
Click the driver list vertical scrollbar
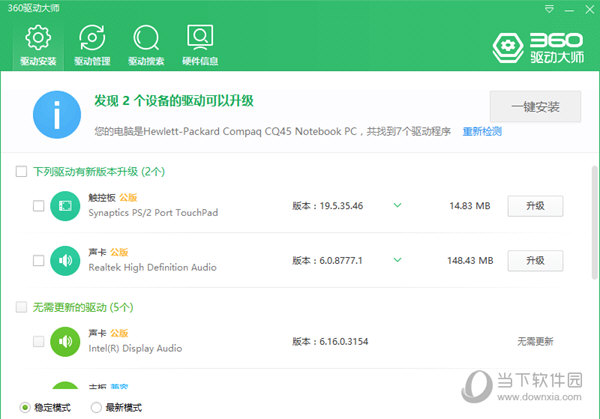(594, 222)
